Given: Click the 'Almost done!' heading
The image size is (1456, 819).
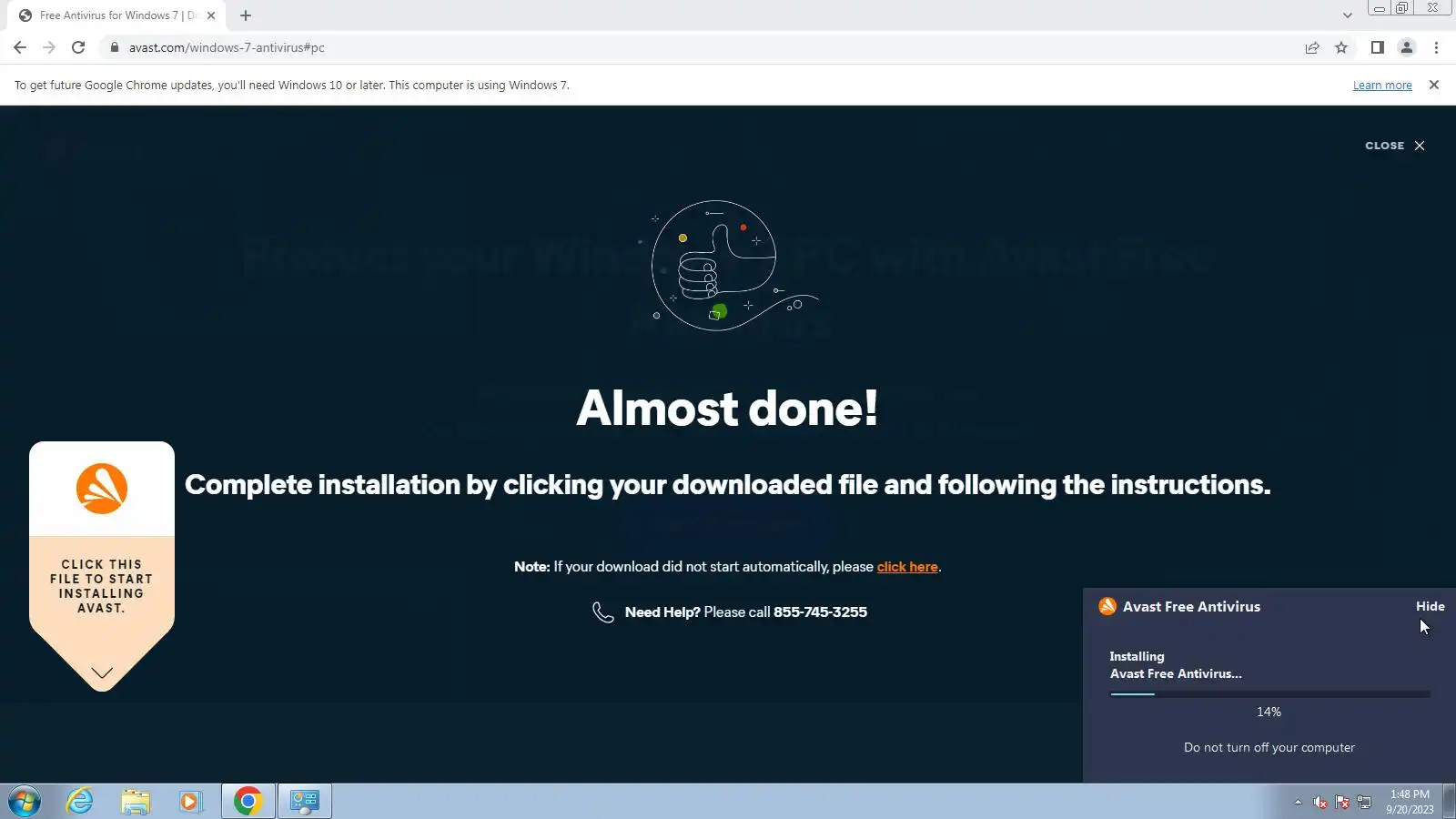Looking at the screenshot, I should tap(728, 408).
